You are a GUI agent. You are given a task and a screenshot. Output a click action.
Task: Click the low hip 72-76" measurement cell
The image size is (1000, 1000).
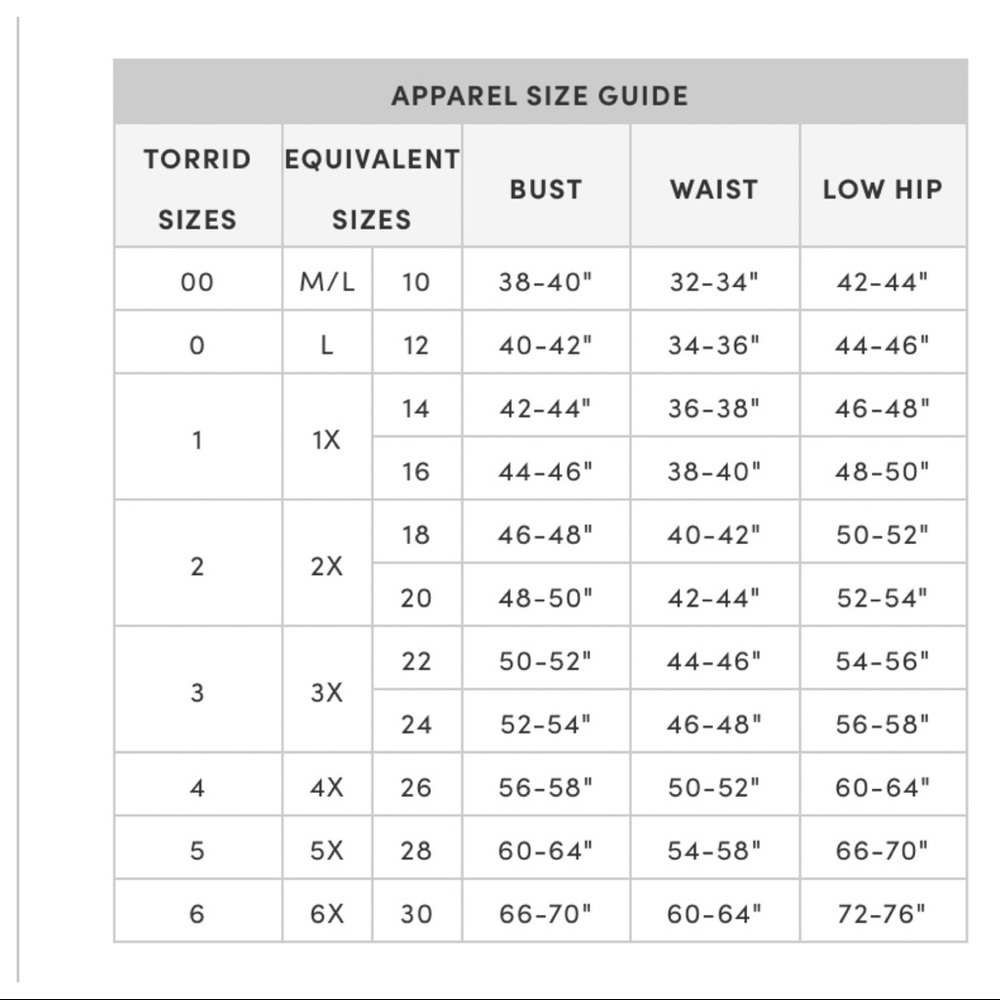point(883,913)
